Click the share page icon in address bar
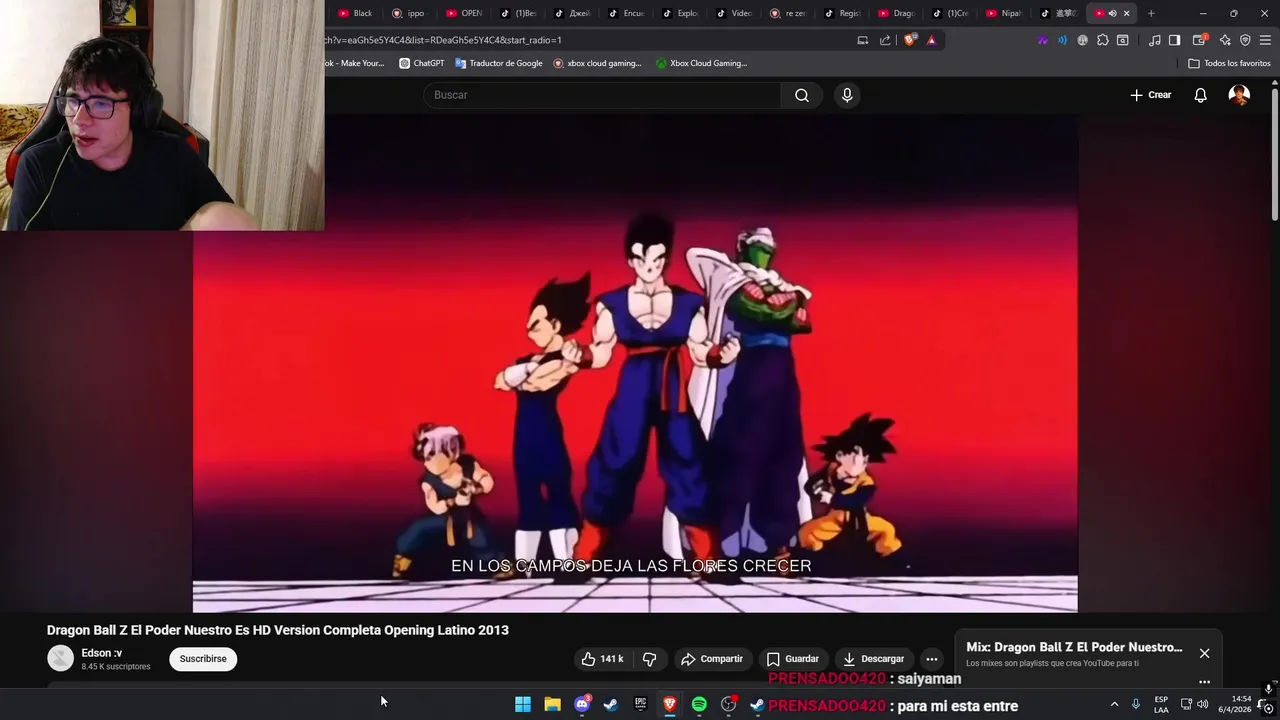This screenshot has width=1280, height=720. tap(885, 40)
